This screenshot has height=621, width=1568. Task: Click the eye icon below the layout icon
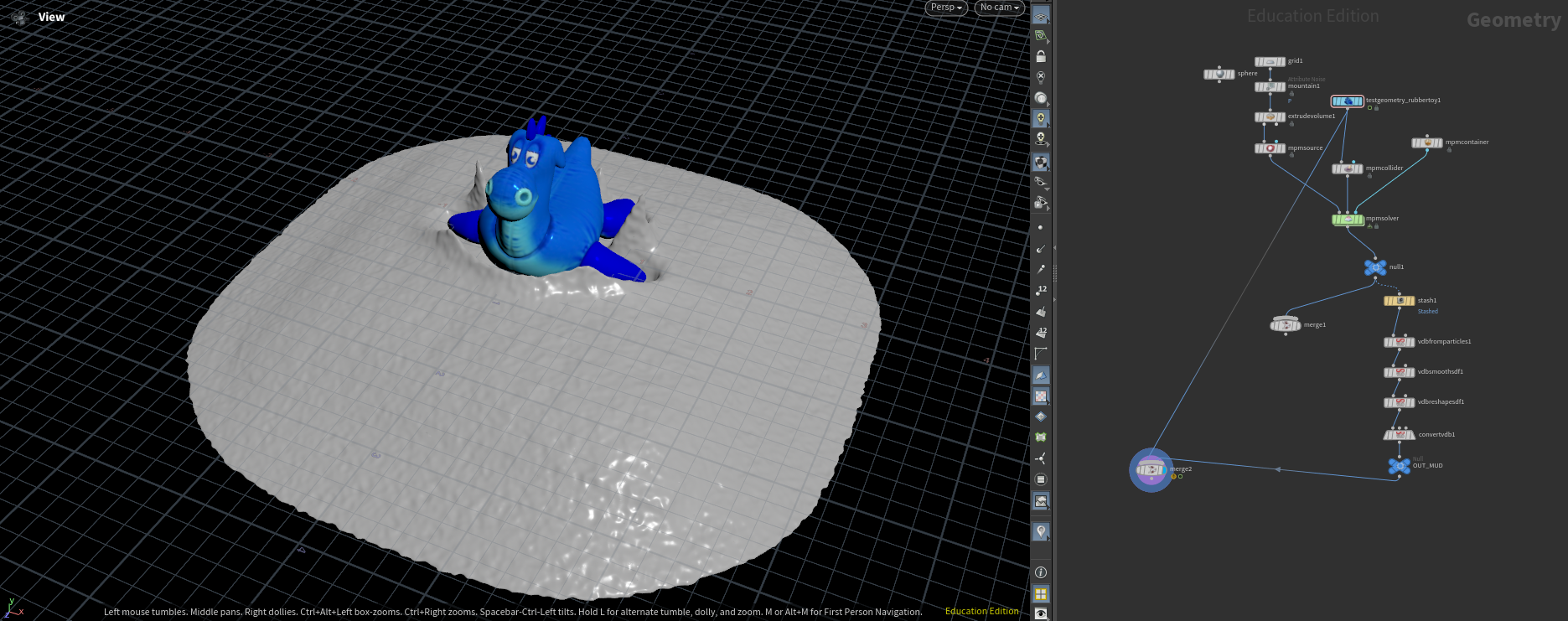1041,613
